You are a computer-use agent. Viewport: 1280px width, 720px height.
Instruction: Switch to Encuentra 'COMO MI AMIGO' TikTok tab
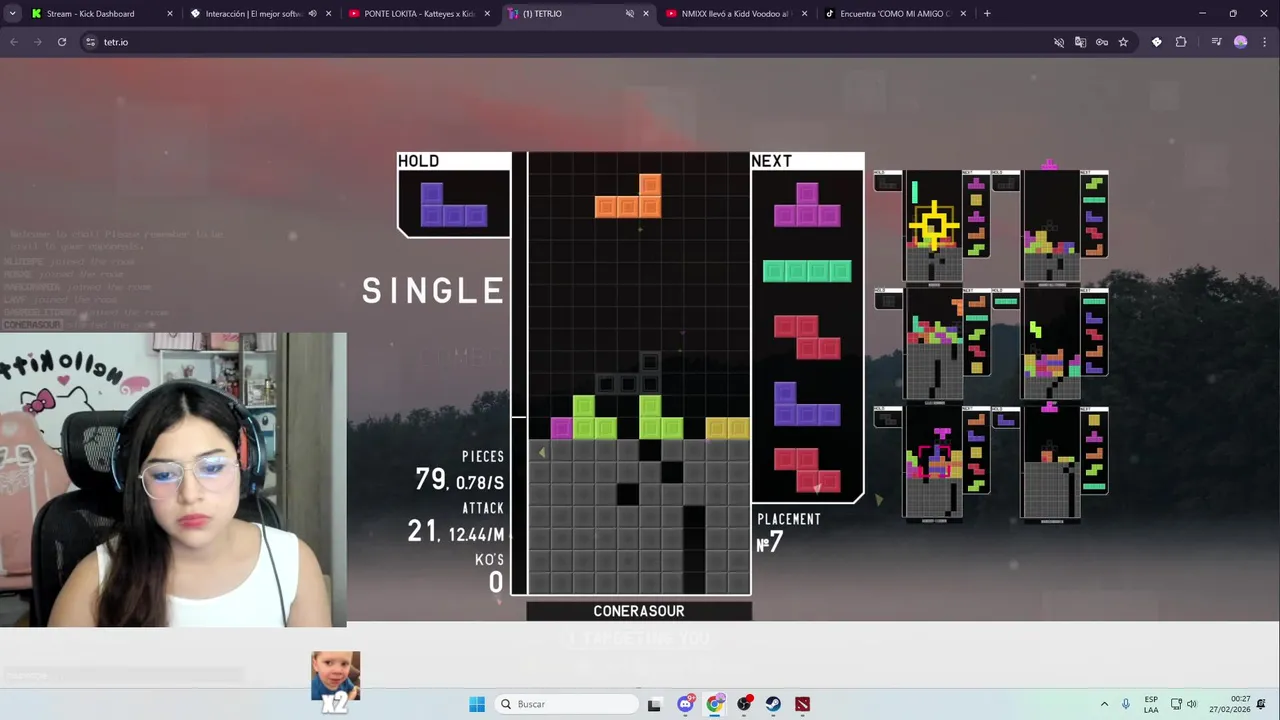coord(895,14)
